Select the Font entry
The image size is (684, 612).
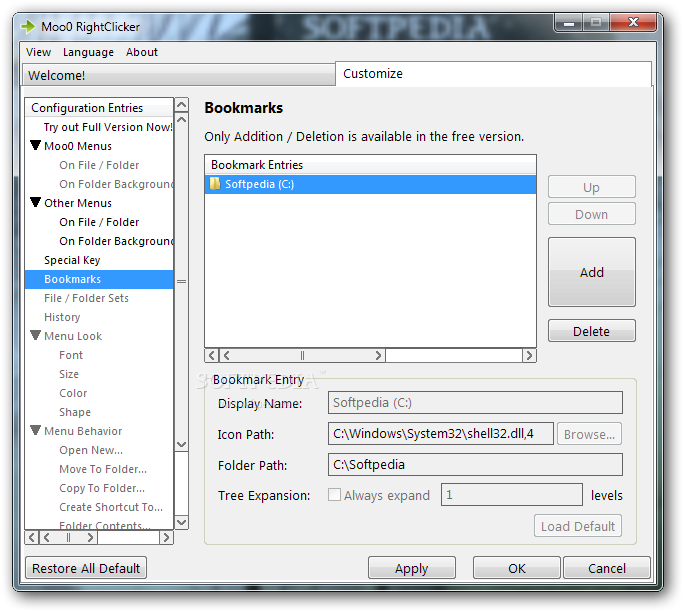coord(71,355)
